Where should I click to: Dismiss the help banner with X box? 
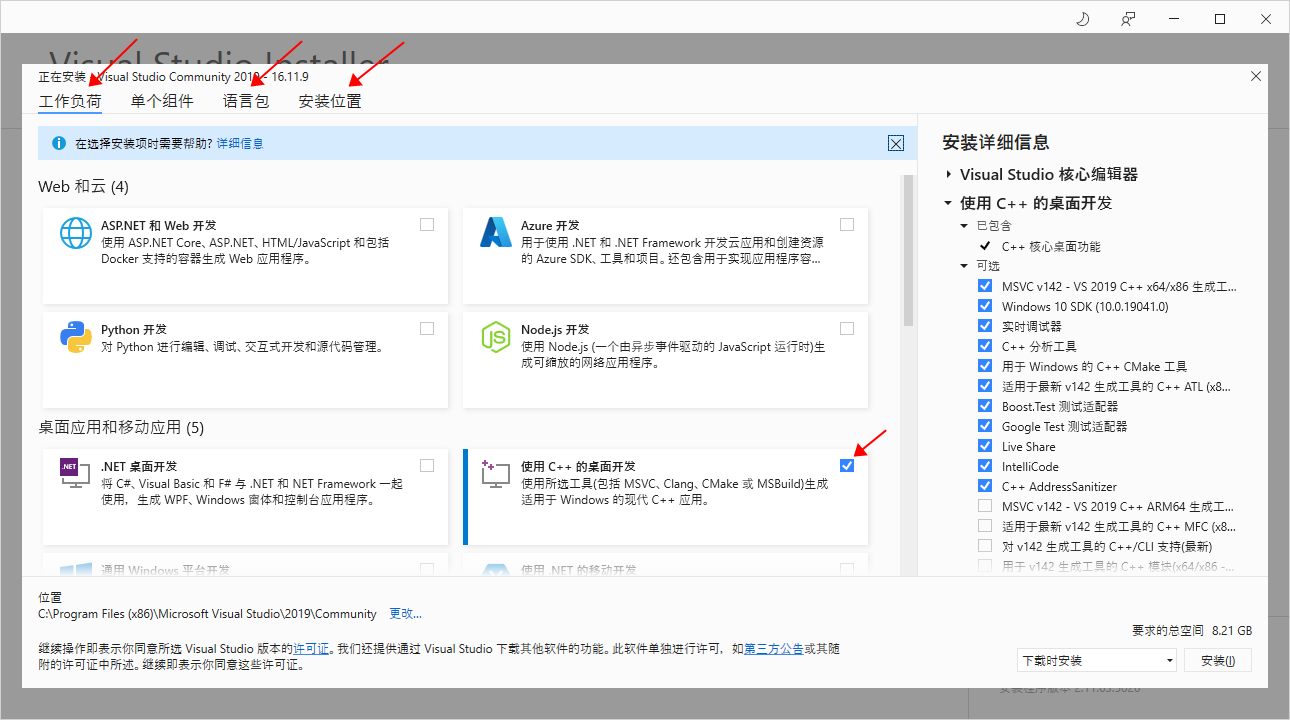point(896,143)
